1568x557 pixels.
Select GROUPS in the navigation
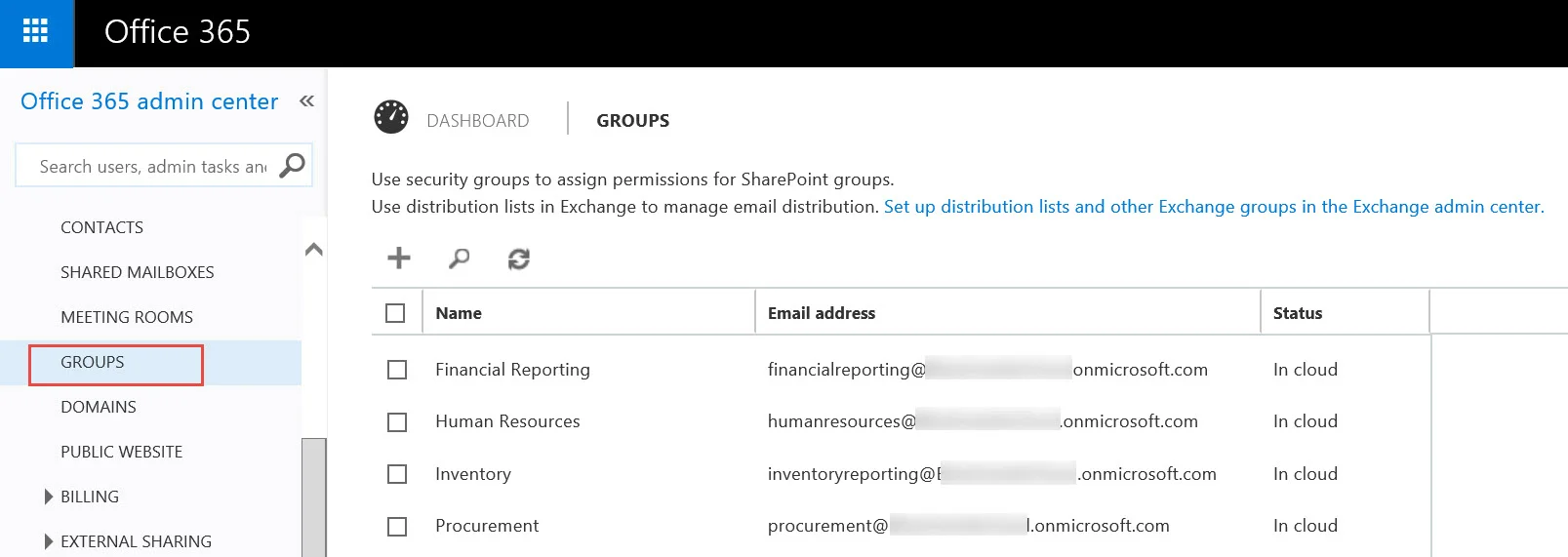click(93, 362)
